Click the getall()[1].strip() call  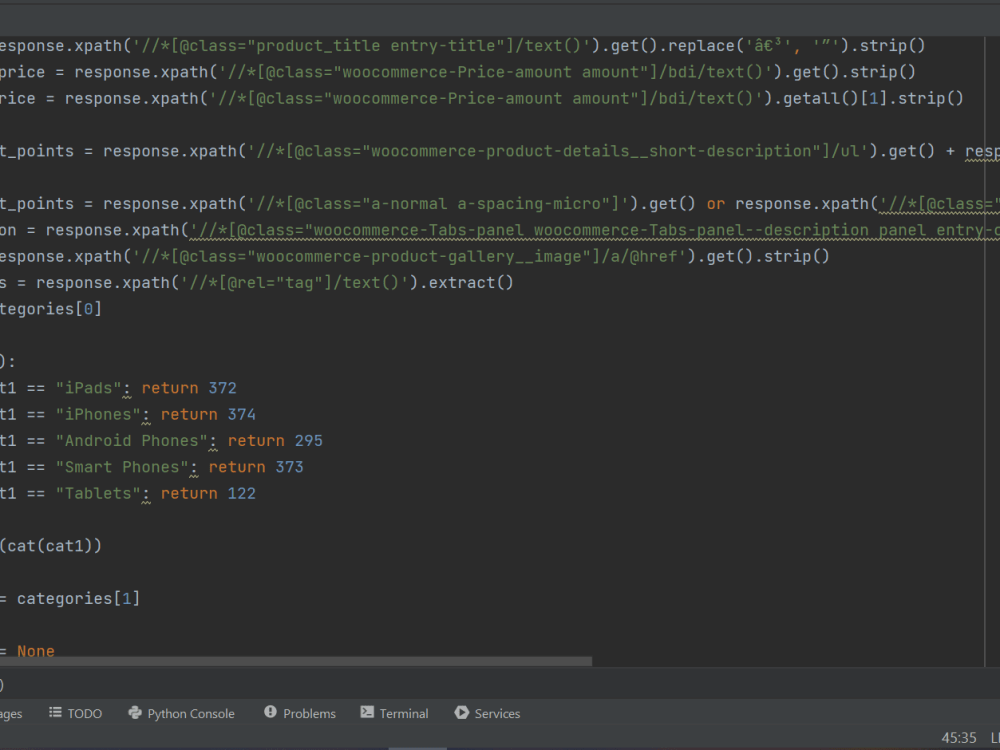(x=873, y=98)
